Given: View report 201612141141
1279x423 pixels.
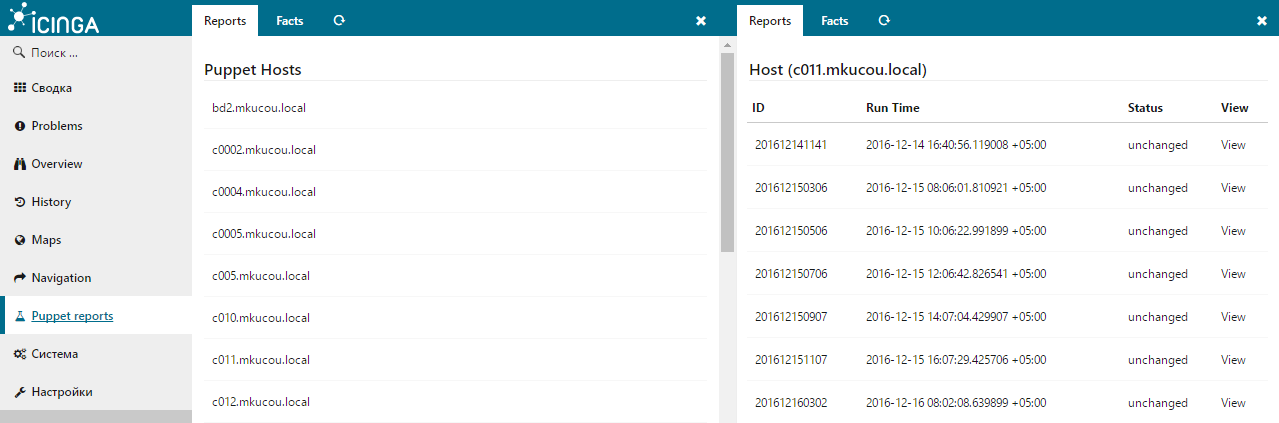Looking at the screenshot, I should coord(1233,145).
